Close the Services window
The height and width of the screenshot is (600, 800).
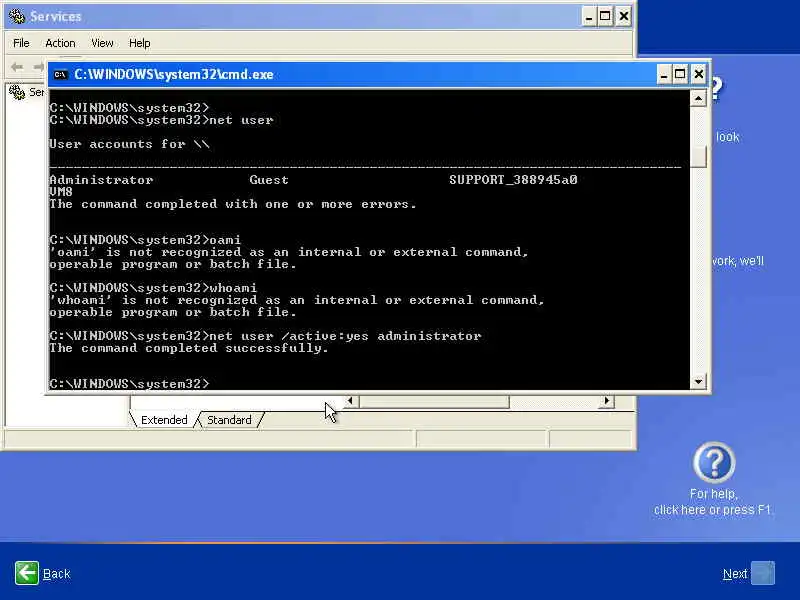coord(623,16)
